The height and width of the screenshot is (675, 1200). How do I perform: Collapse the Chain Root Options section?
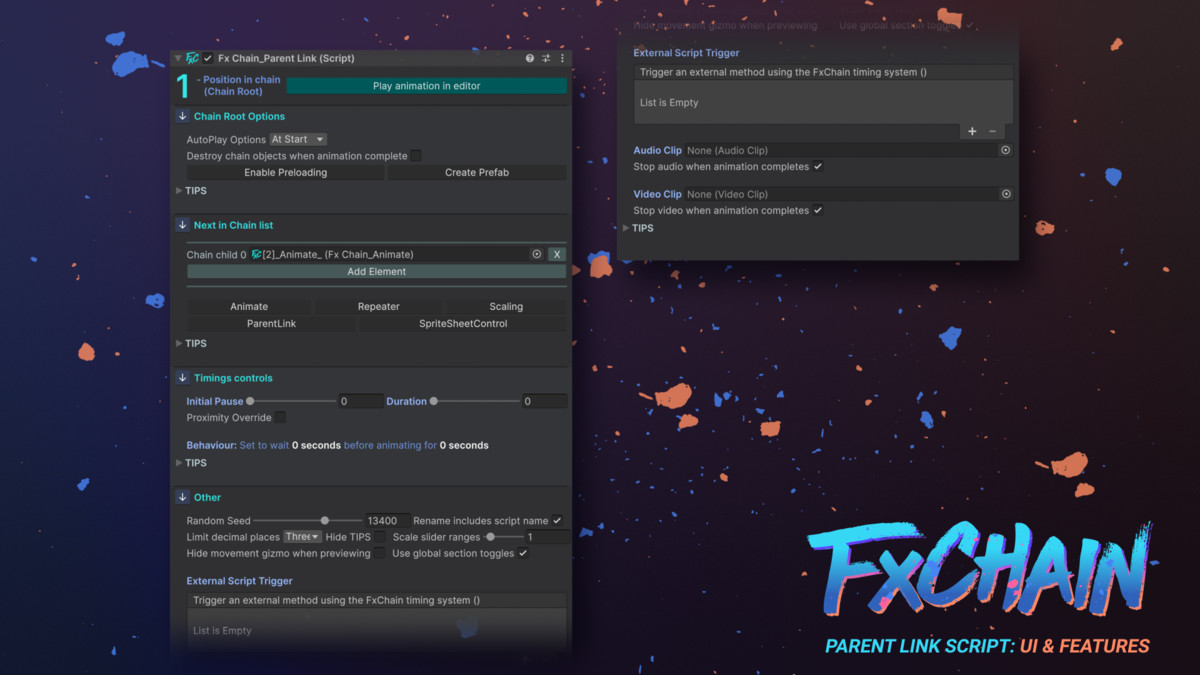[183, 116]
